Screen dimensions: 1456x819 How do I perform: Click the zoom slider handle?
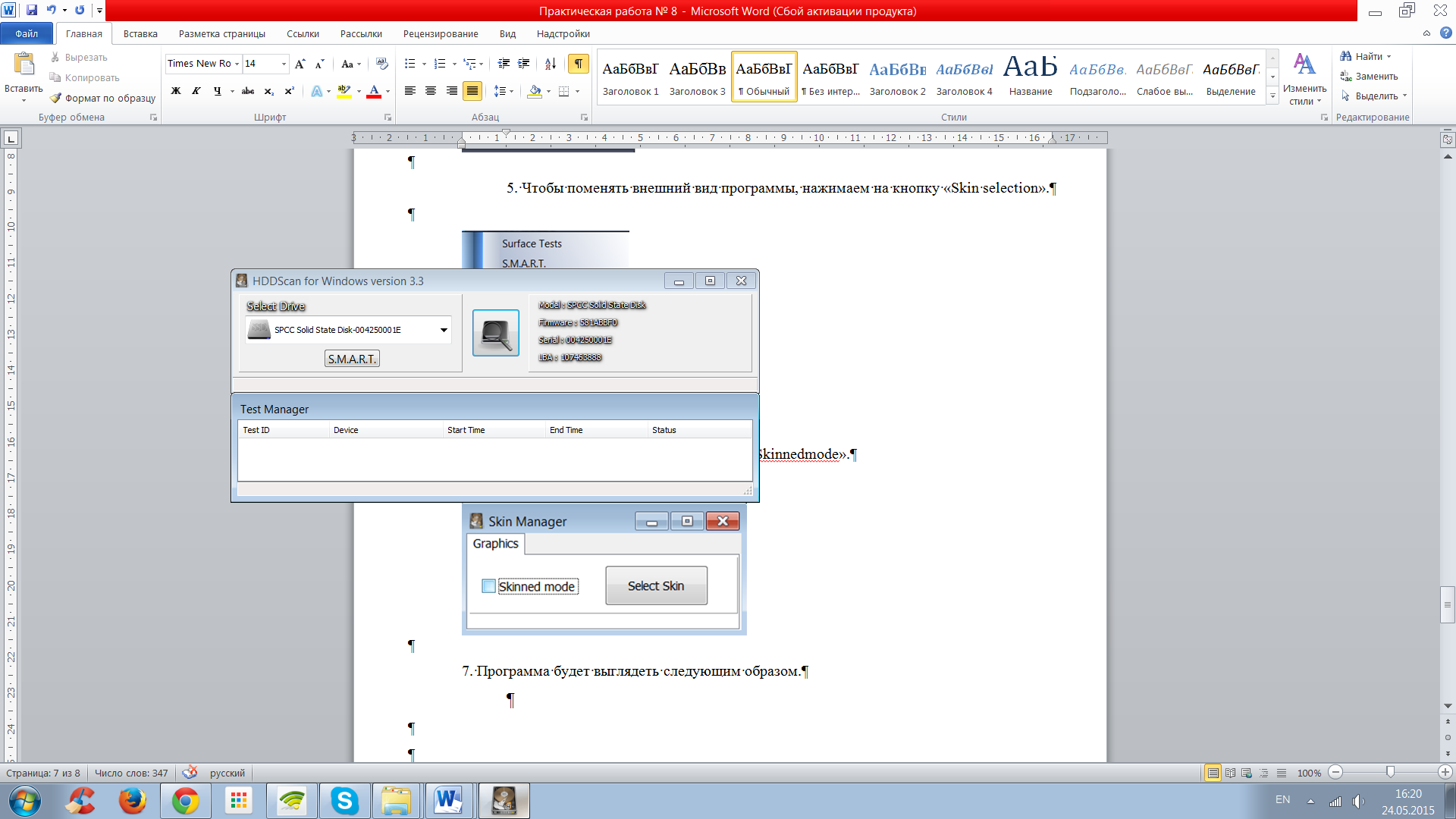coord(1390,772)
